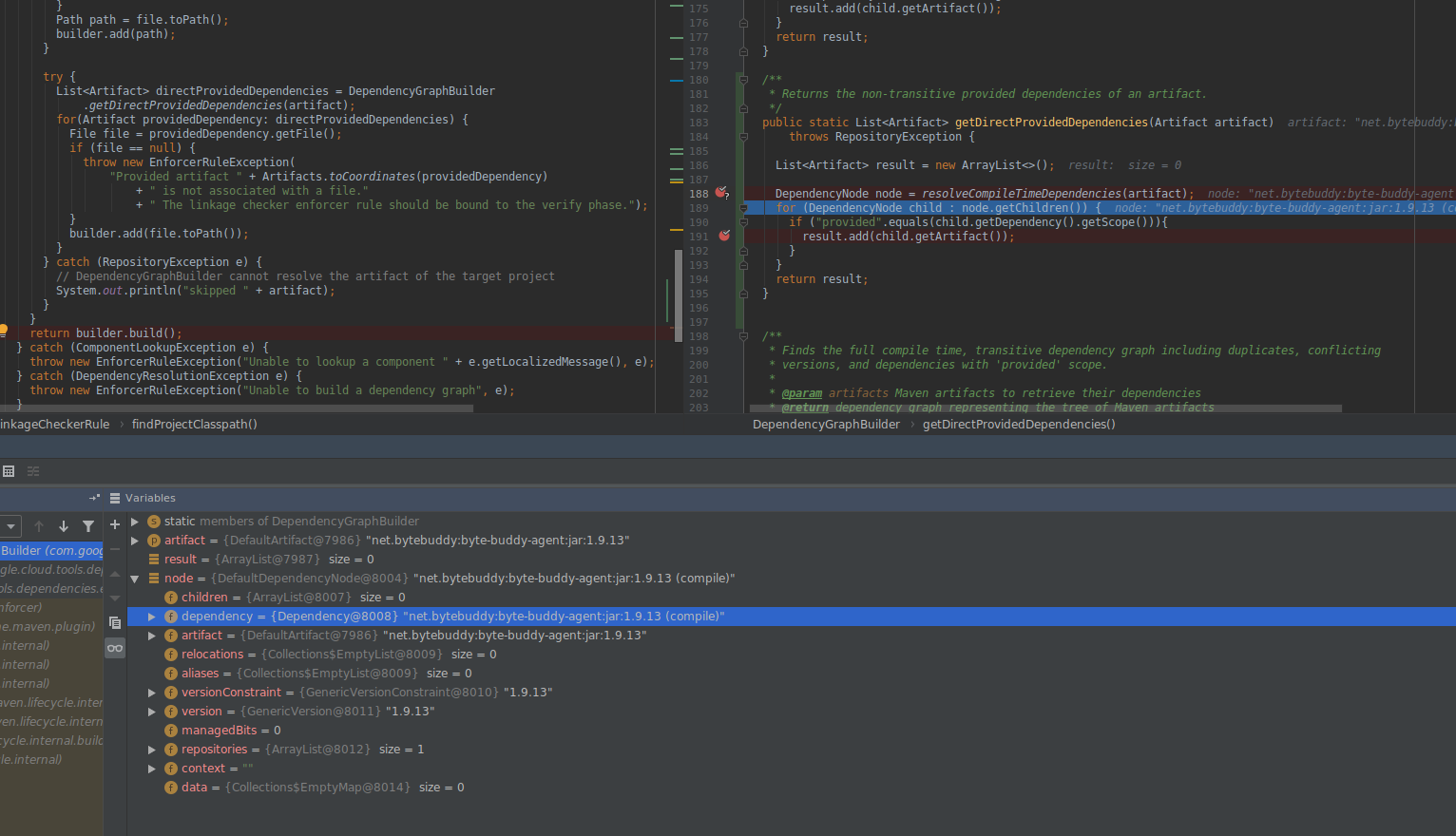Click the move-up arrow in the frames toolbar
The height and width of the screenshot is (836, 1456).
39,525
